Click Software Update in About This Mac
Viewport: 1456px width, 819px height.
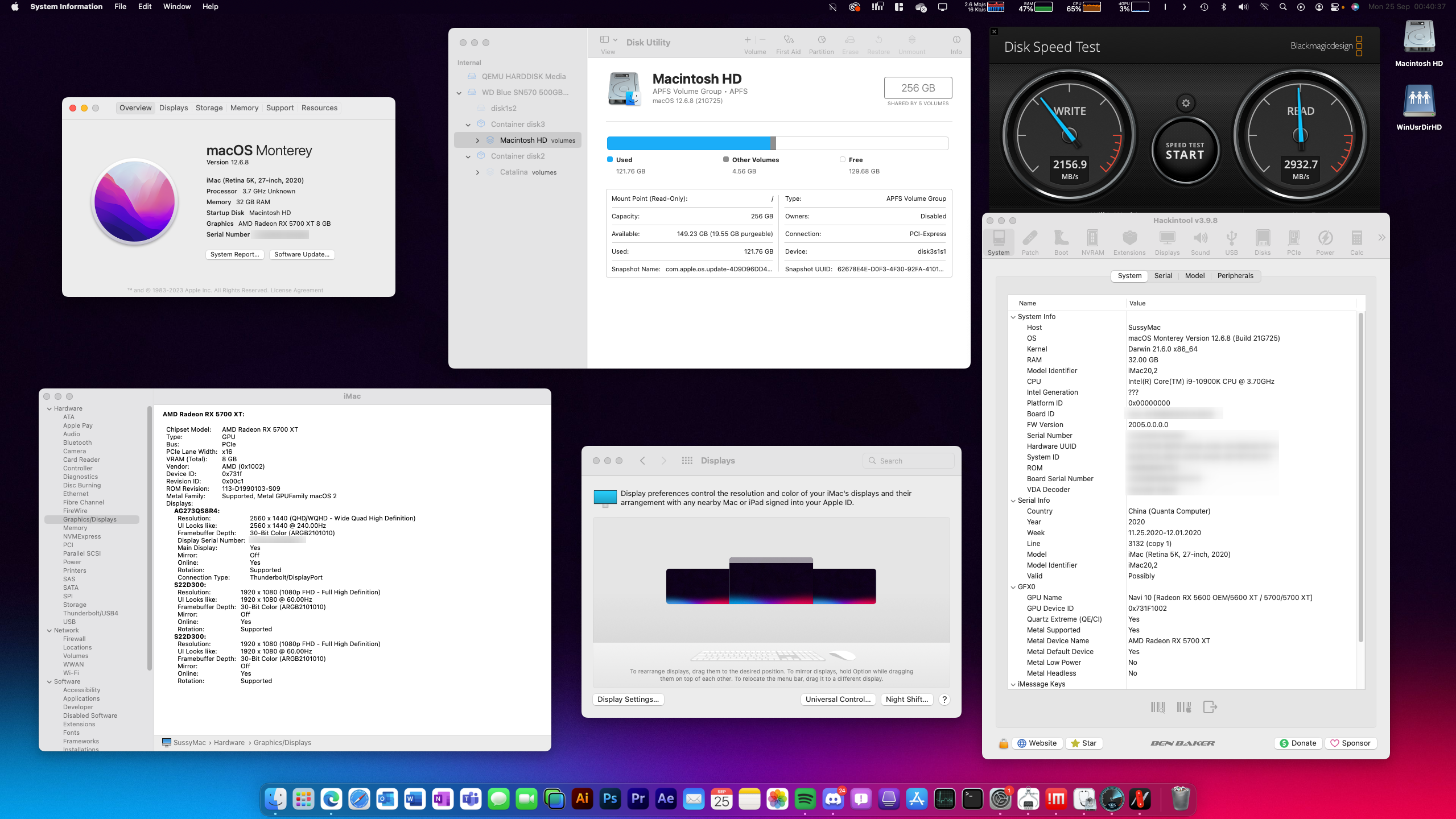pyautogui.click(x=302, y=254)
